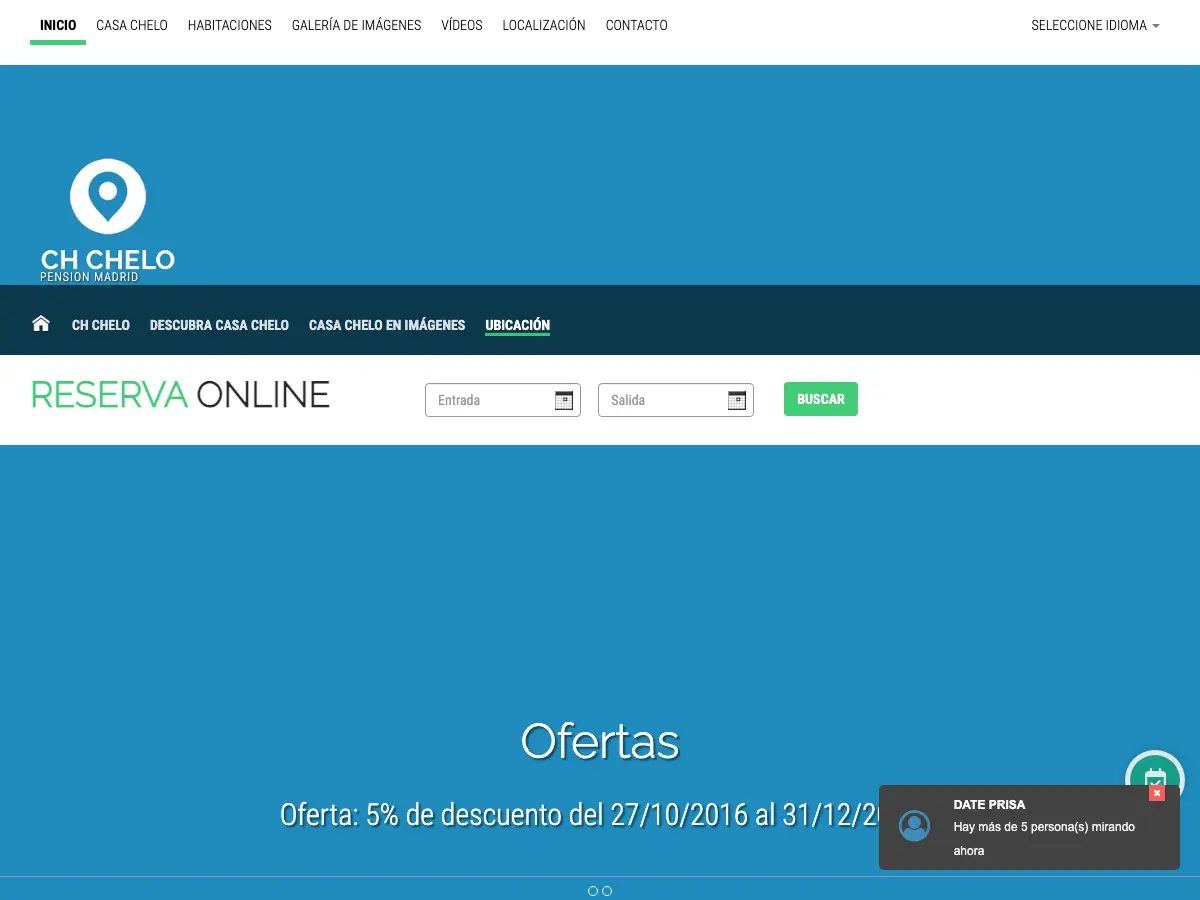Open the Localización menu item

(544, 25)
